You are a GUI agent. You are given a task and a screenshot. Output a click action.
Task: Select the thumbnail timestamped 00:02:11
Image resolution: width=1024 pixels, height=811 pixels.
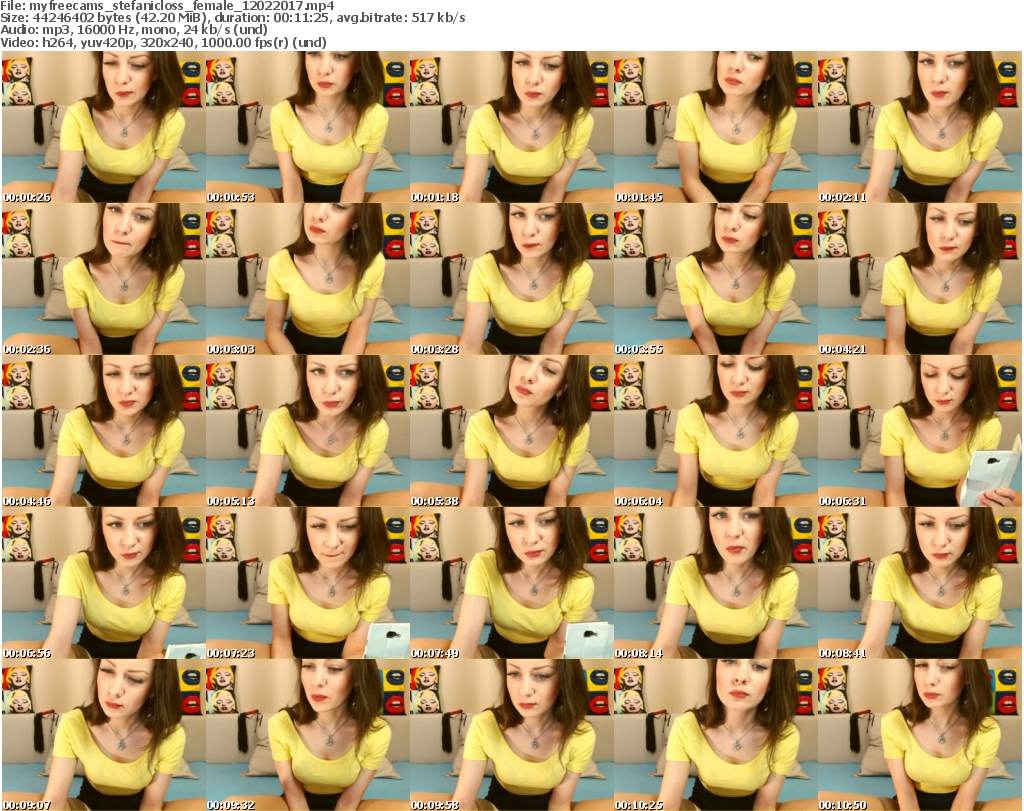[x=920, y=127]
